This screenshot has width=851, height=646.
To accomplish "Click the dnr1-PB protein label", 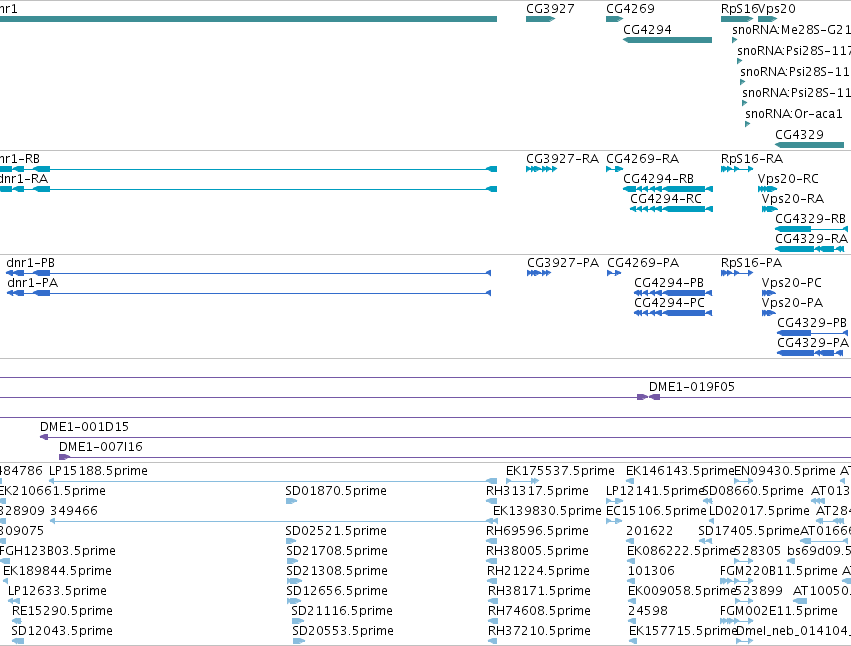I will click(x=30, y=263).
